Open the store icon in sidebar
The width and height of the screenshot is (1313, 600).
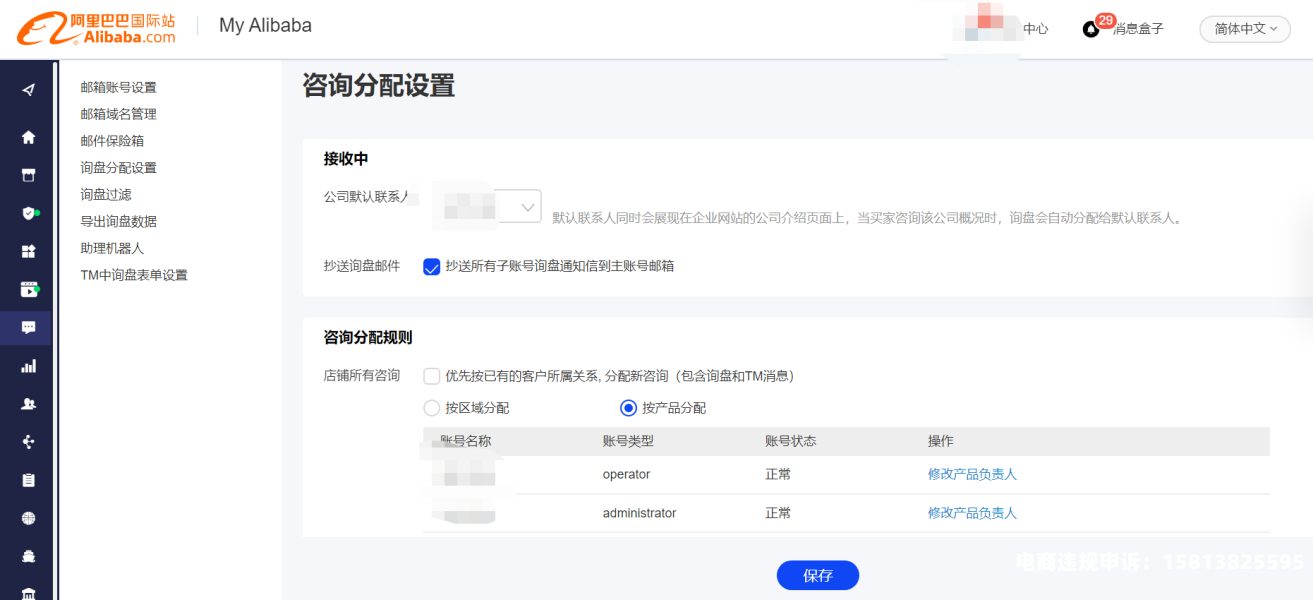click(28, 175)
